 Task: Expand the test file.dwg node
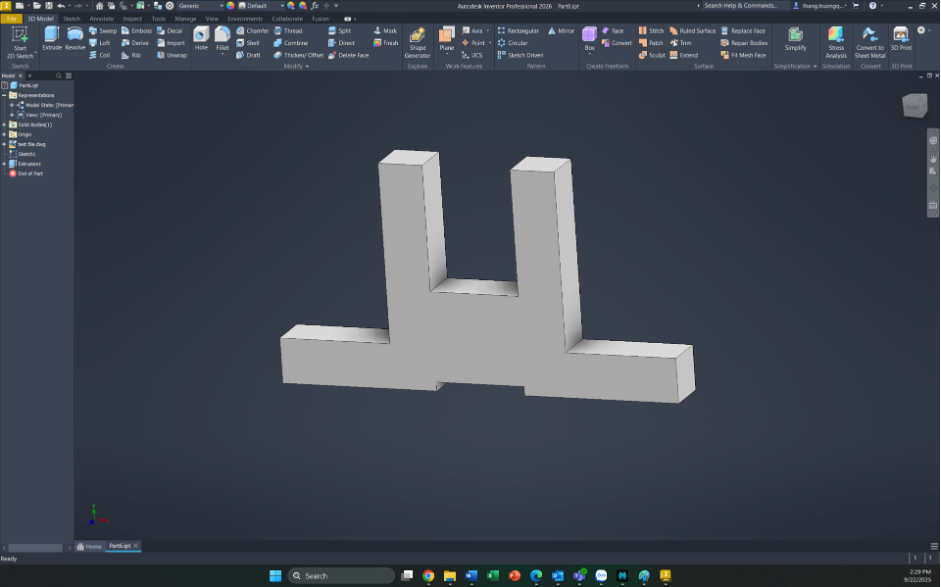coord(4,144)
